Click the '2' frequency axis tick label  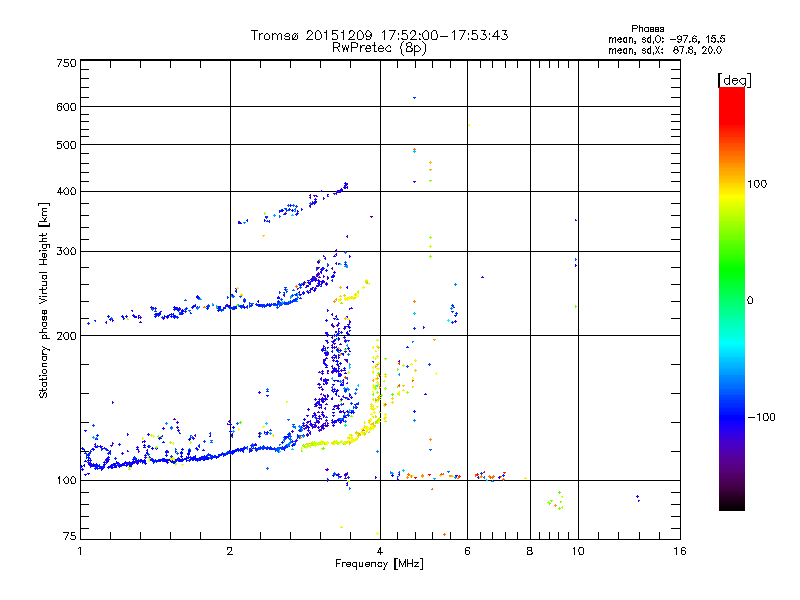[230, 551]
